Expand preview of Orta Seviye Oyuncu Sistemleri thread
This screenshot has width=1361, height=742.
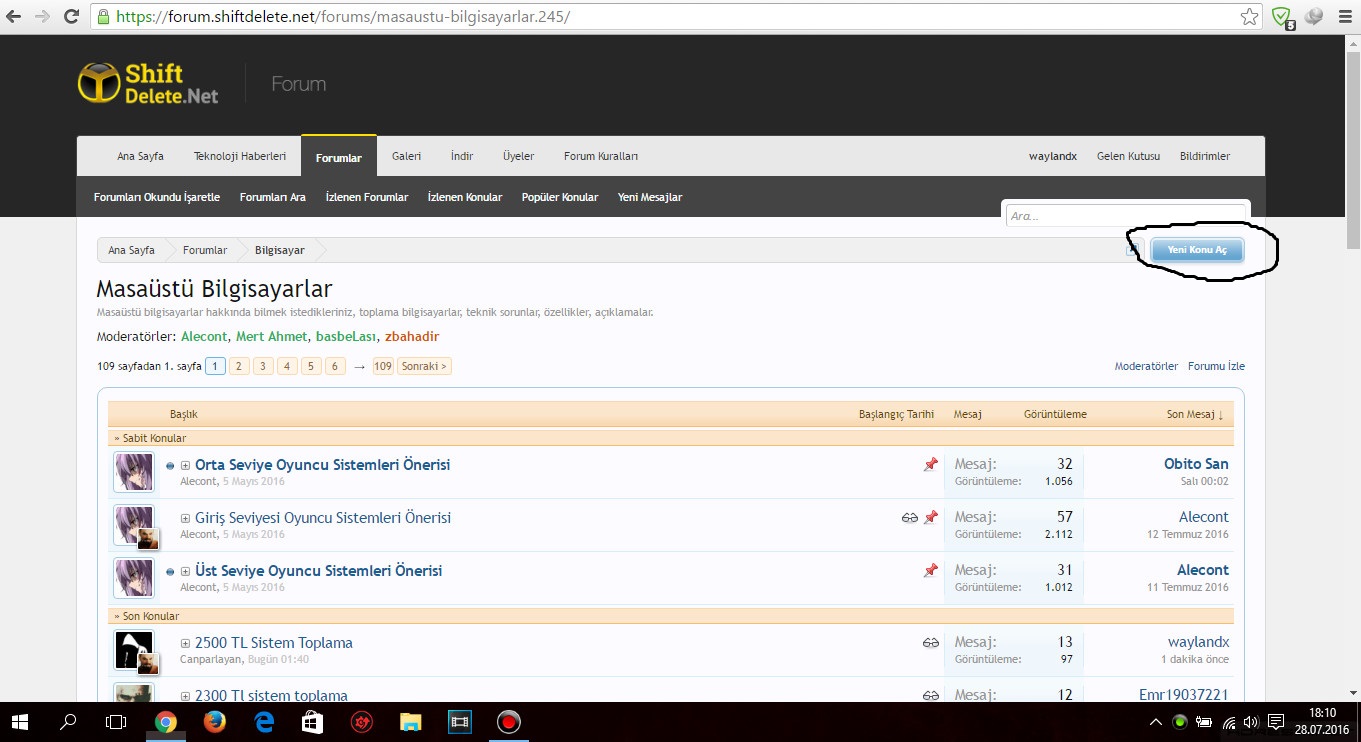click(x=185, y=466)
